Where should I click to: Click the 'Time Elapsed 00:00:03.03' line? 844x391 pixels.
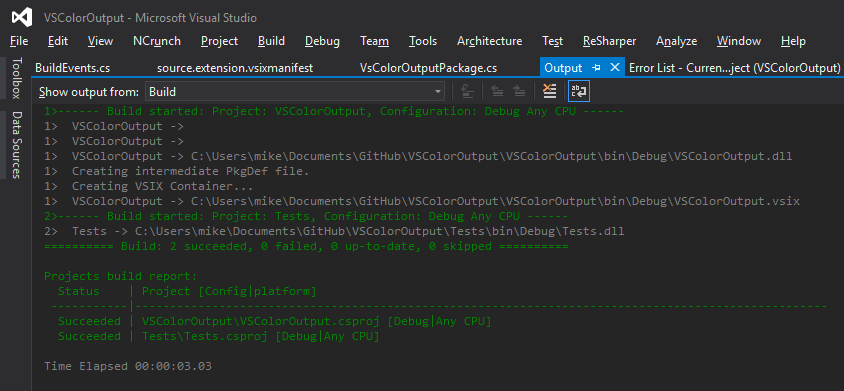128,366
